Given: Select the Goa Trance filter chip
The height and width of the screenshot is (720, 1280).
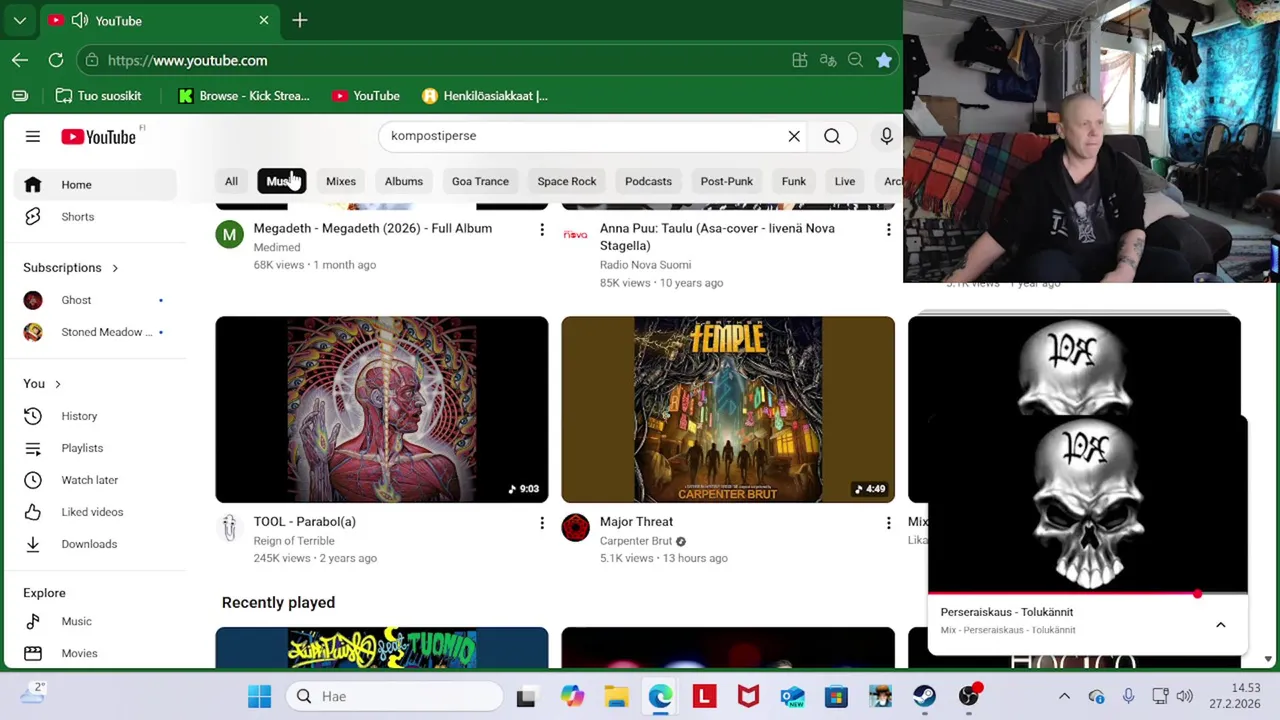Looking at the screenshot, I should point(480,181).
